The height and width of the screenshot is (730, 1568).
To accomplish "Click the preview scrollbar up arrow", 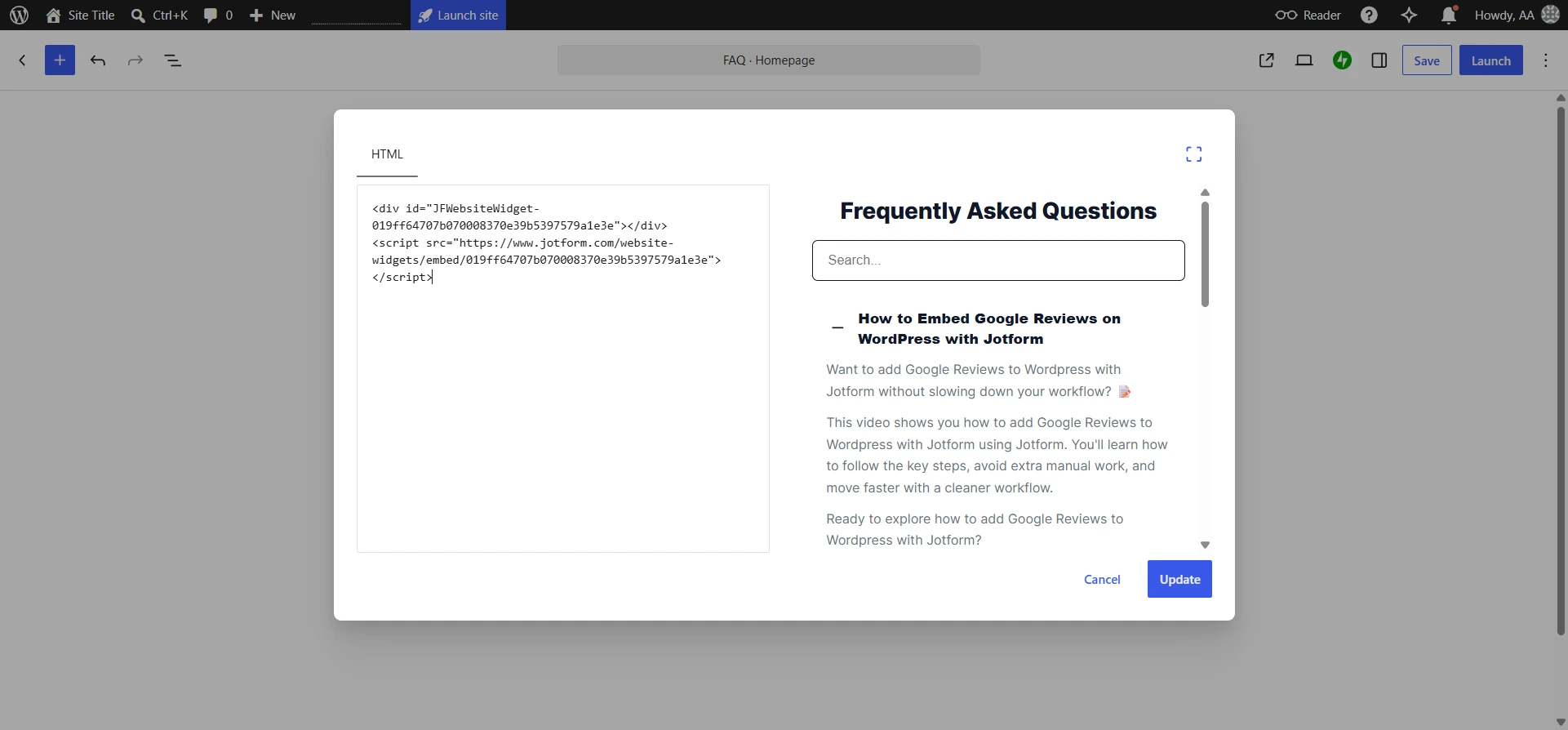I will [1205, 193].
